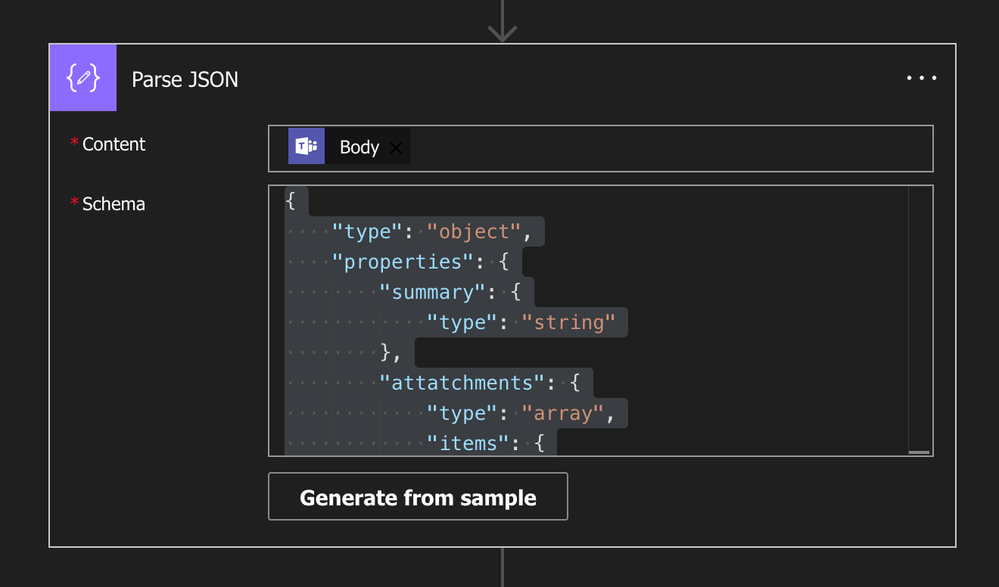
Task: Click the "object" type value
Action: pos(473,231)
